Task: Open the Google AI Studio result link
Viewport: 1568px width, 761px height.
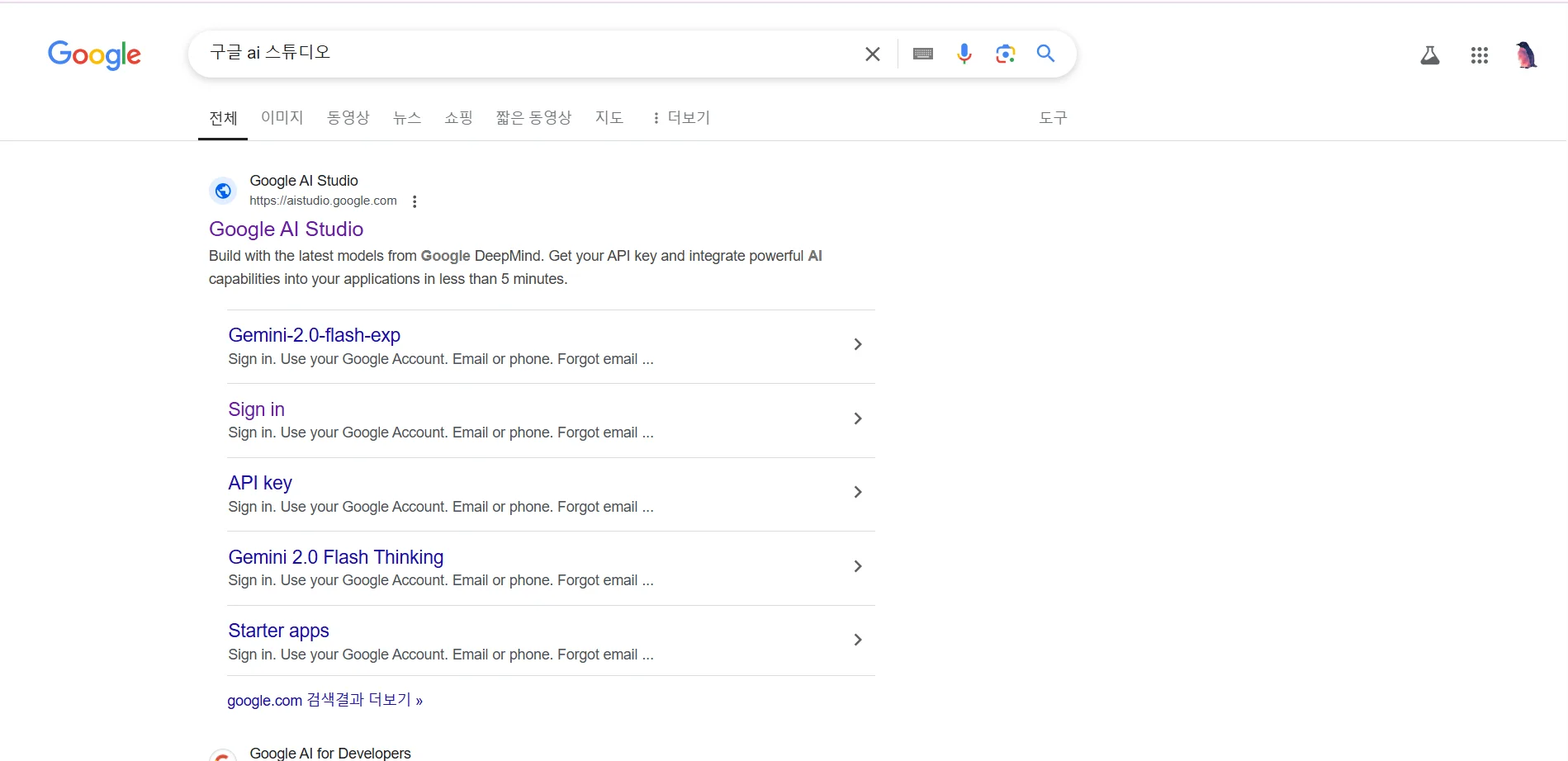Action: tap(286, 229)
